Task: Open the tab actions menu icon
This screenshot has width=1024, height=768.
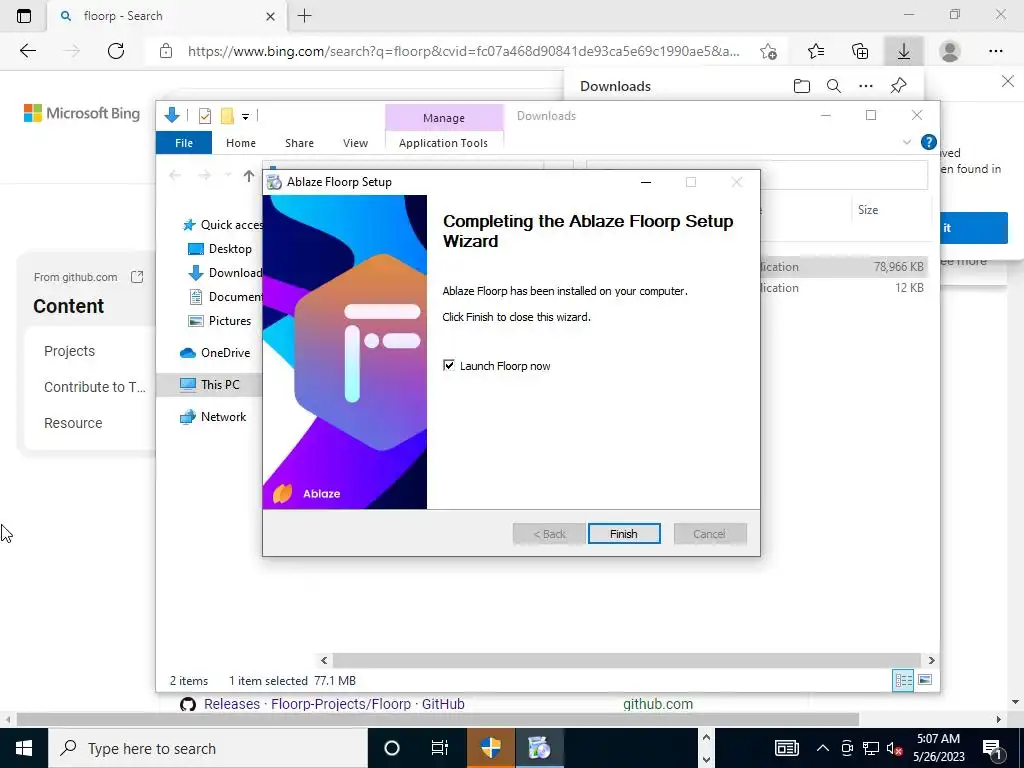Action: 24,16
